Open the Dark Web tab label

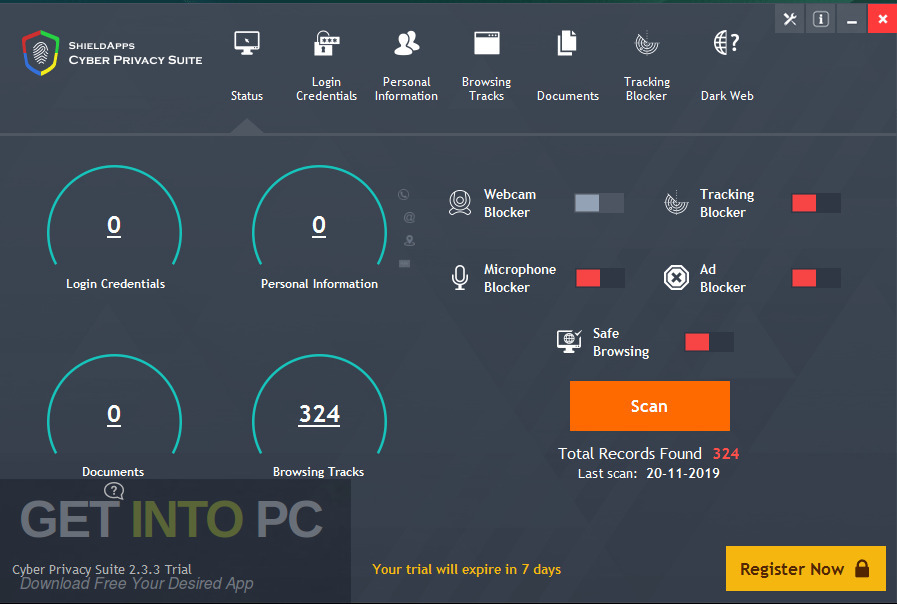pos(727,96)
